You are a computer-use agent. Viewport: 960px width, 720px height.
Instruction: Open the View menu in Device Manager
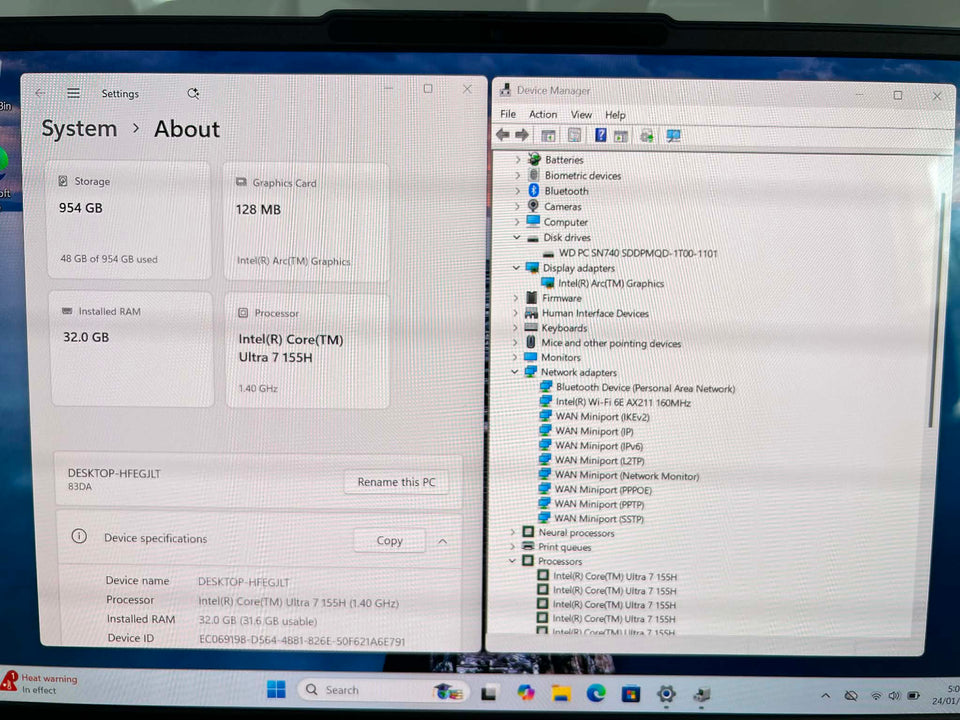[581, 115]
